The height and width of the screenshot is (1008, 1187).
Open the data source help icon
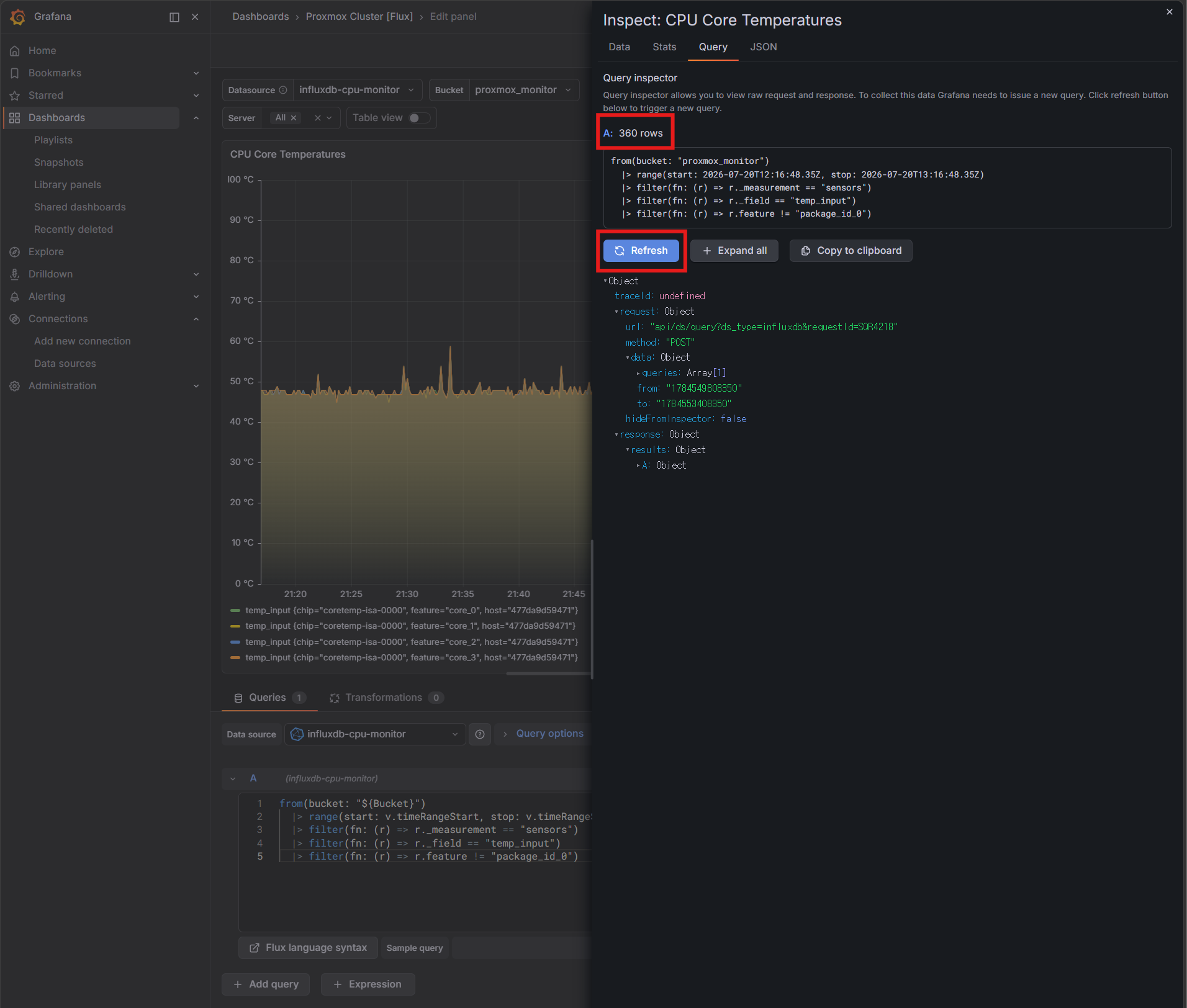click(480, 734)
